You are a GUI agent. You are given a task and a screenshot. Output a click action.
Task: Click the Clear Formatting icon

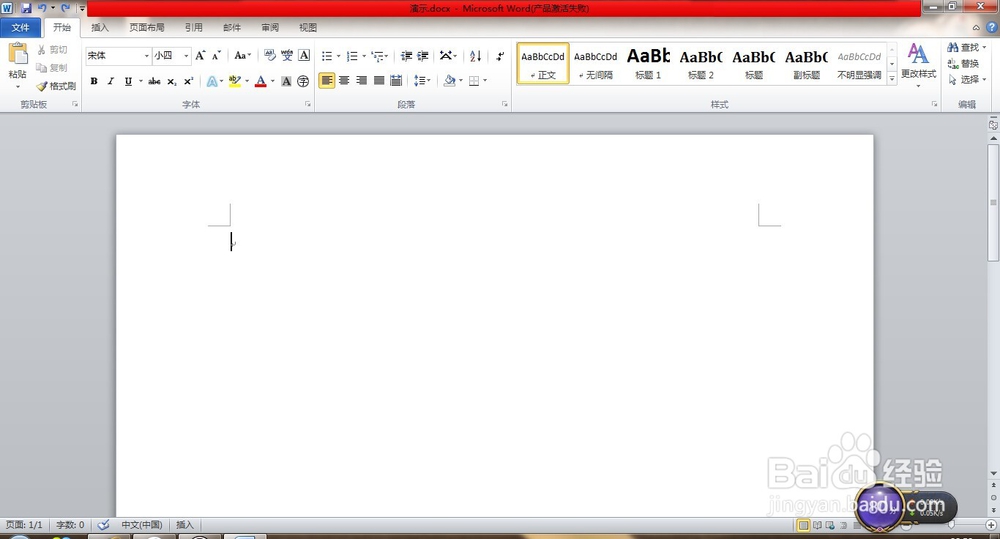(x=270, y=55)
